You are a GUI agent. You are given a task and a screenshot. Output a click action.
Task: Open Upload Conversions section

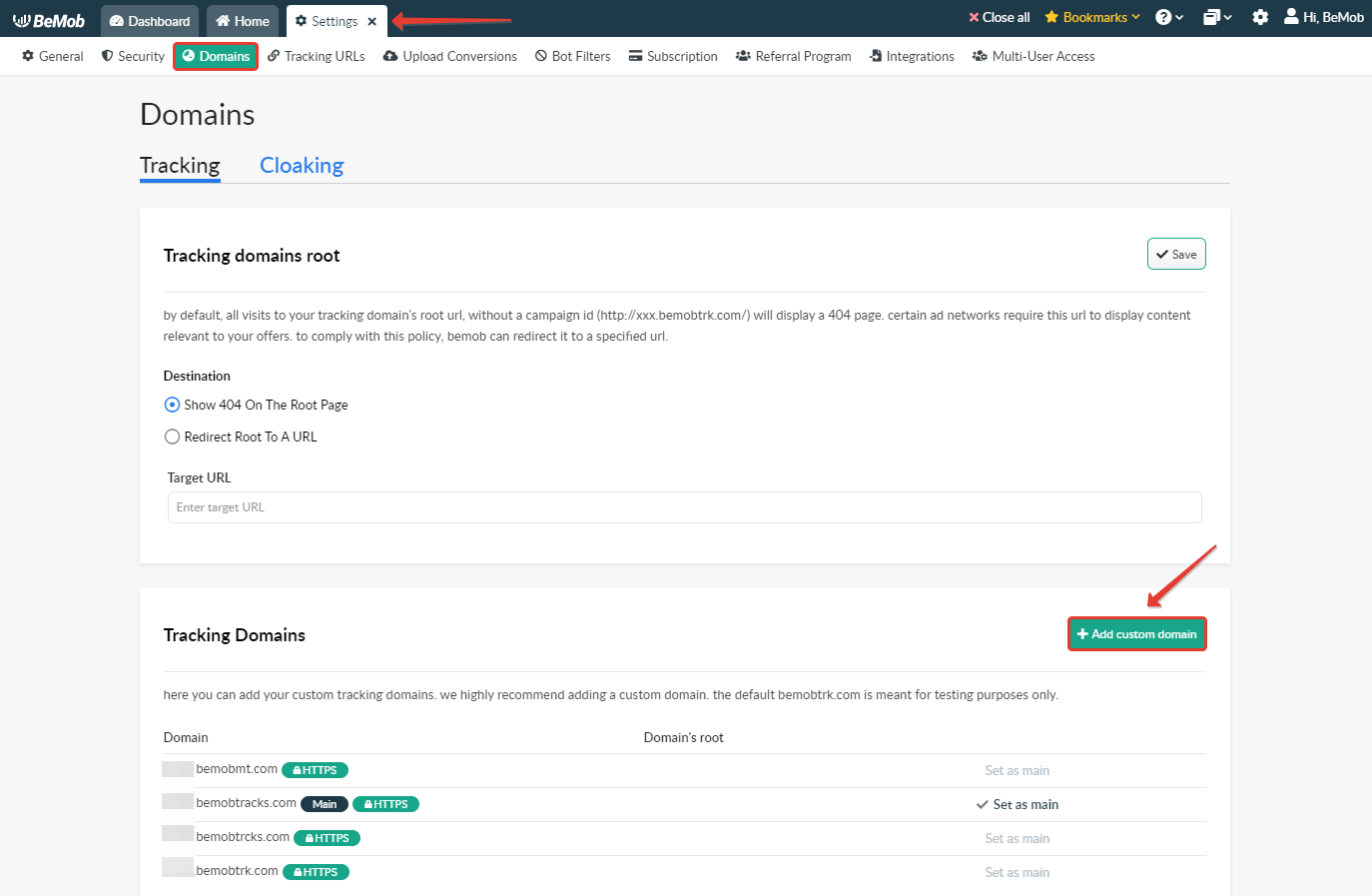[x=450, y=56]
